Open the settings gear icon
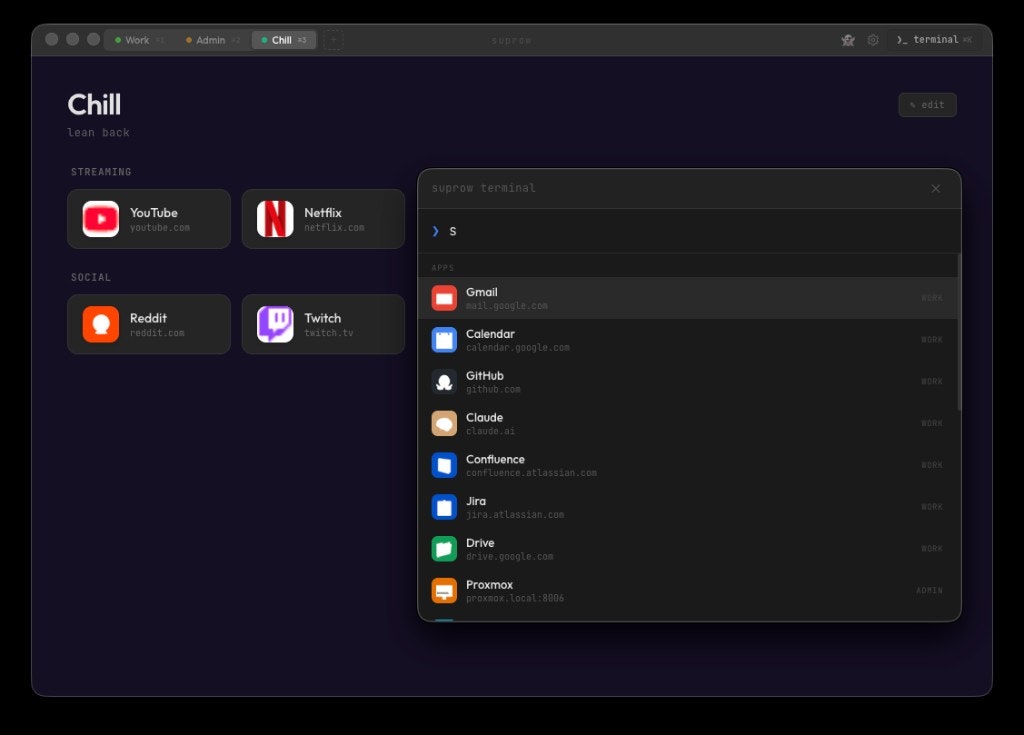Image resolution: width=1024 pixels, height=735 pixels. [x=872, y=40]
